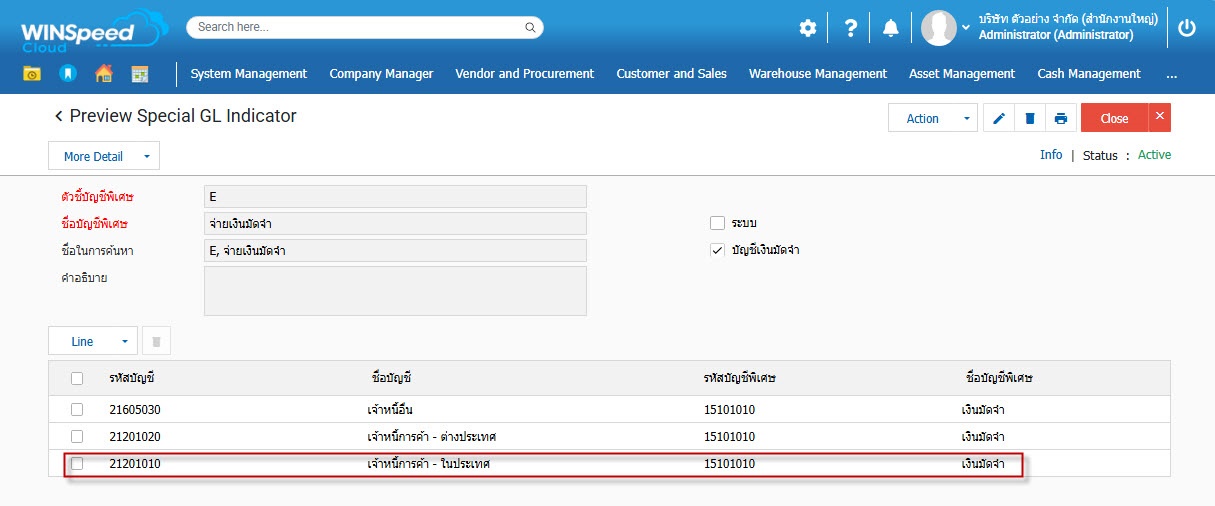Tick the ระบบ checkbox
This screenshot has height=506, width=1215.
(717, 223)
